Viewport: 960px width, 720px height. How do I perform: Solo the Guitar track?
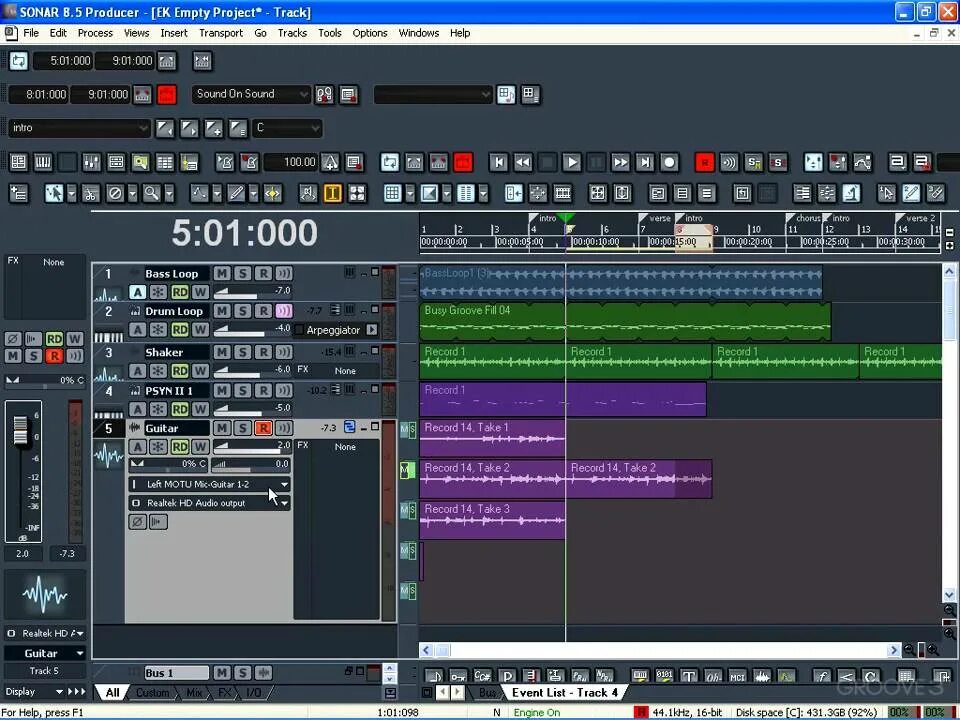tap(242, 428)
